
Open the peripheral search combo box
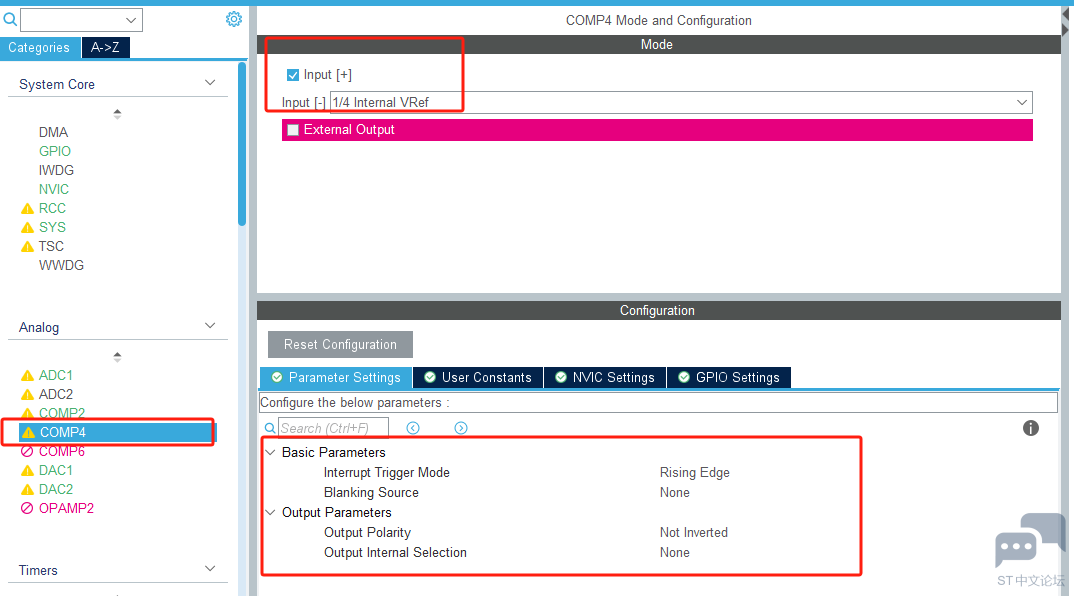pos(82,20)
